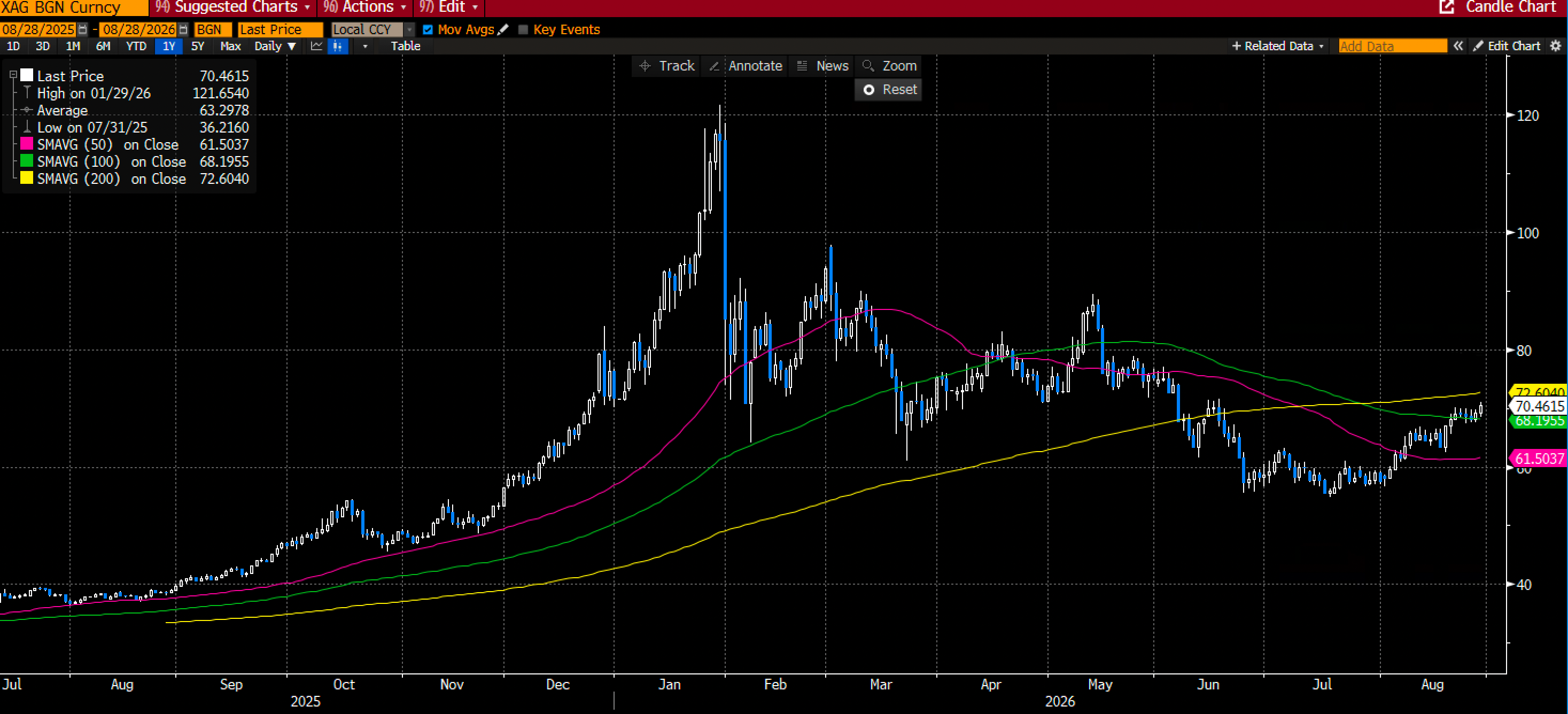Click the "SMAVG (200) on Close" legend text

(111, 178)
